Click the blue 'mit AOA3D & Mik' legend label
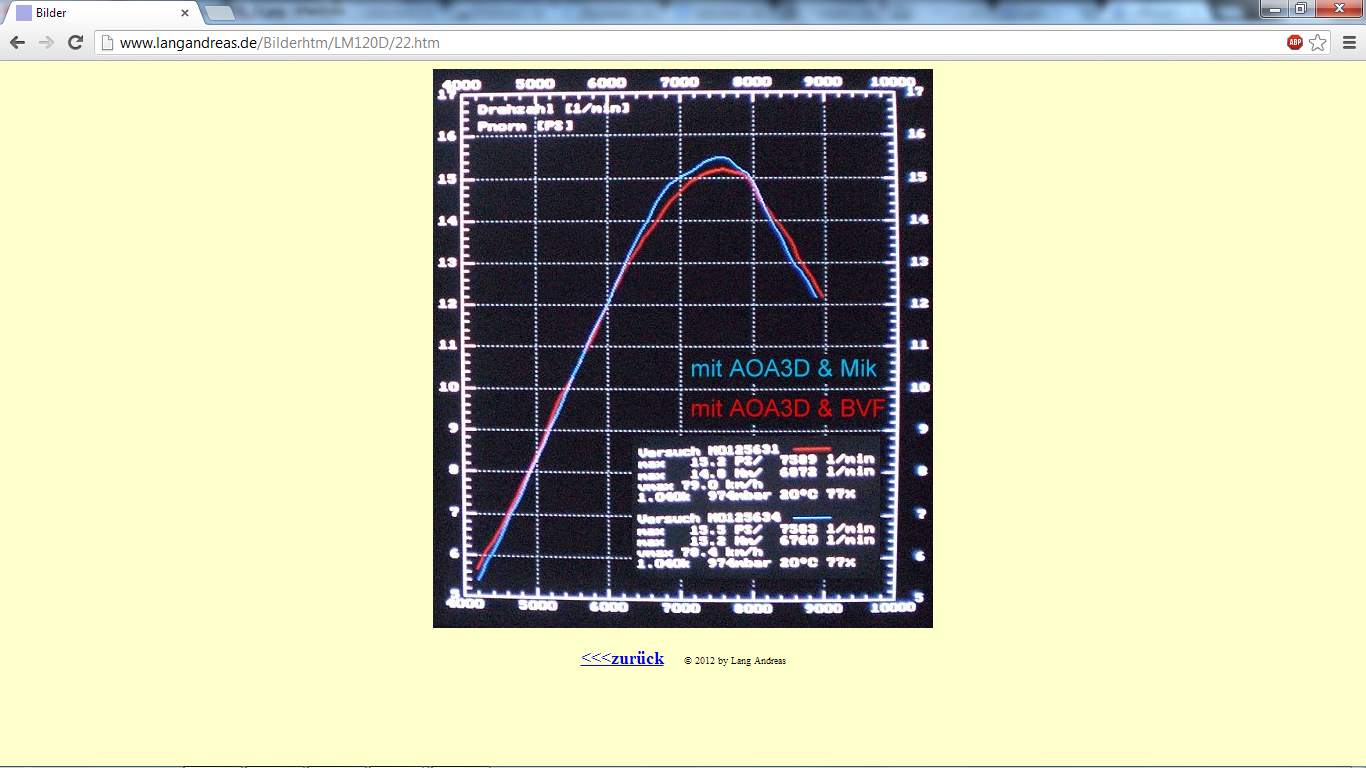 coord(783,368)
